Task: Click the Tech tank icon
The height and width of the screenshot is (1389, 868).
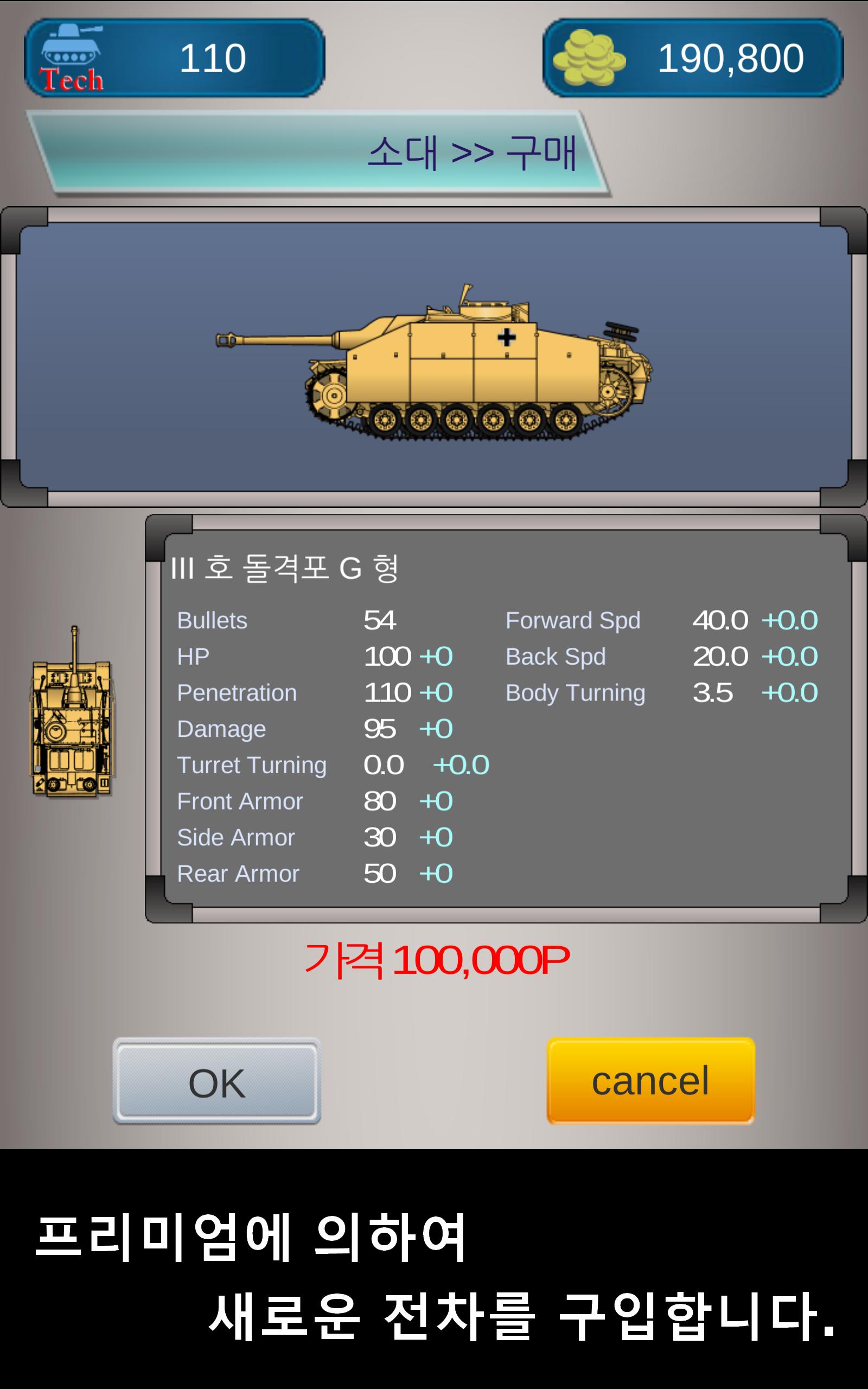Action: 72,58
